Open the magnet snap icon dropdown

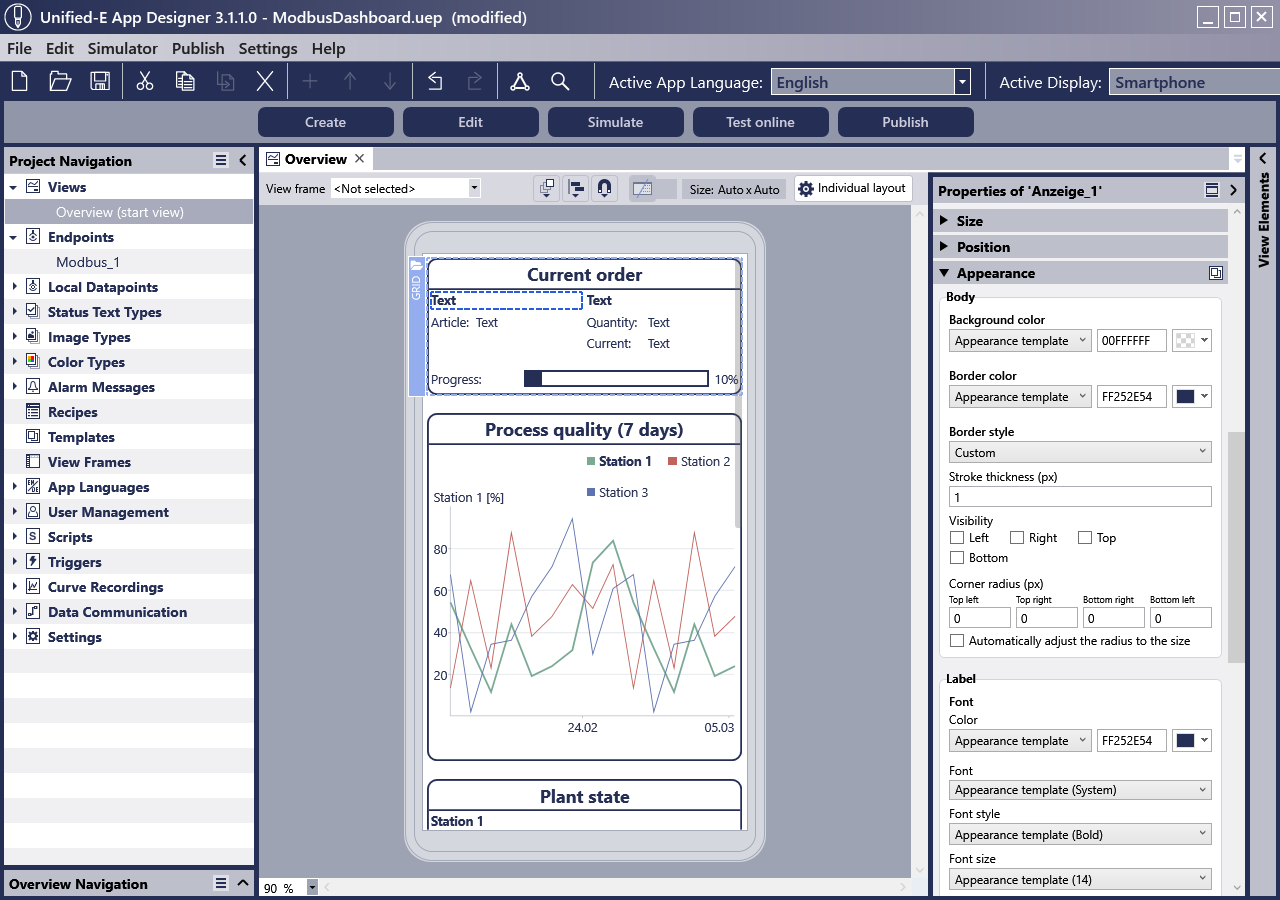pos(604,188)
